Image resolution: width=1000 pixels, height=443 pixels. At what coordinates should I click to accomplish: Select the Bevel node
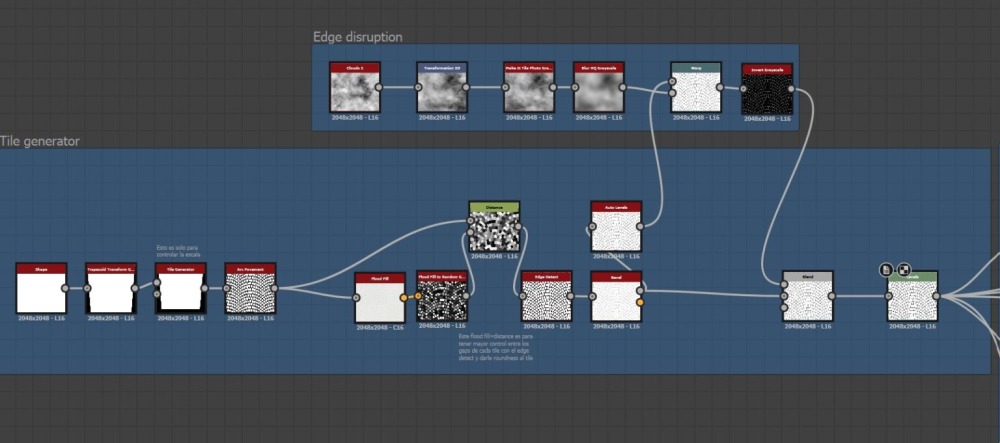[x=616, y=296]
